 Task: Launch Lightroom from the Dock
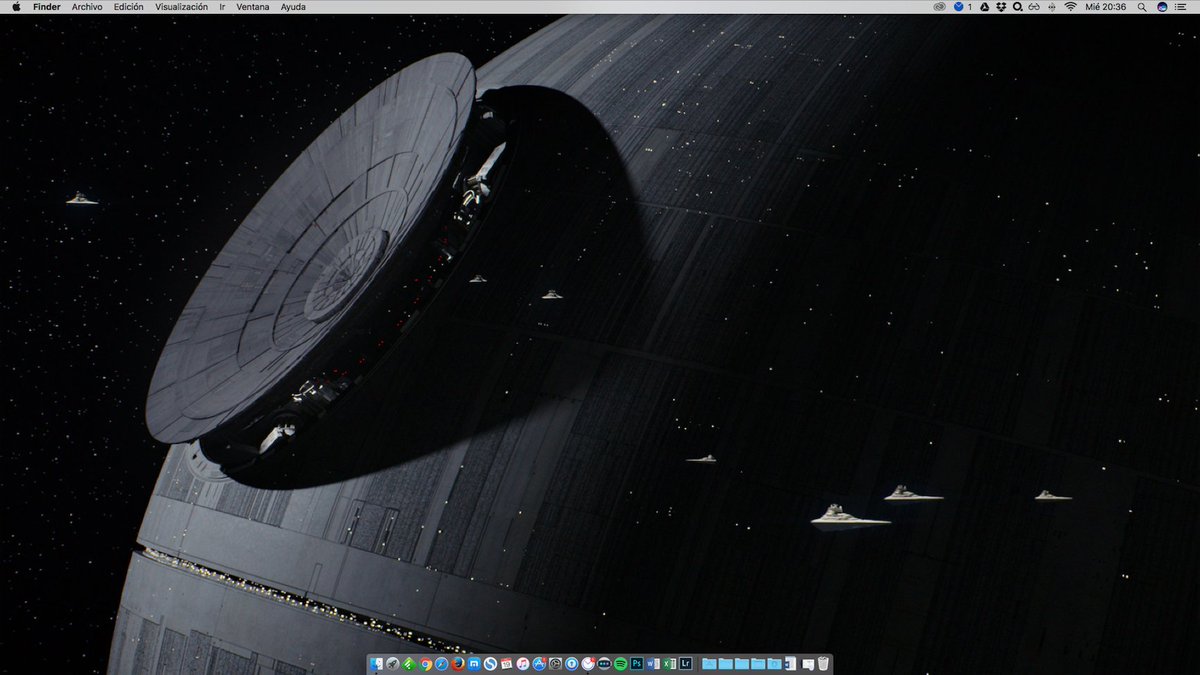pos(685,664)
